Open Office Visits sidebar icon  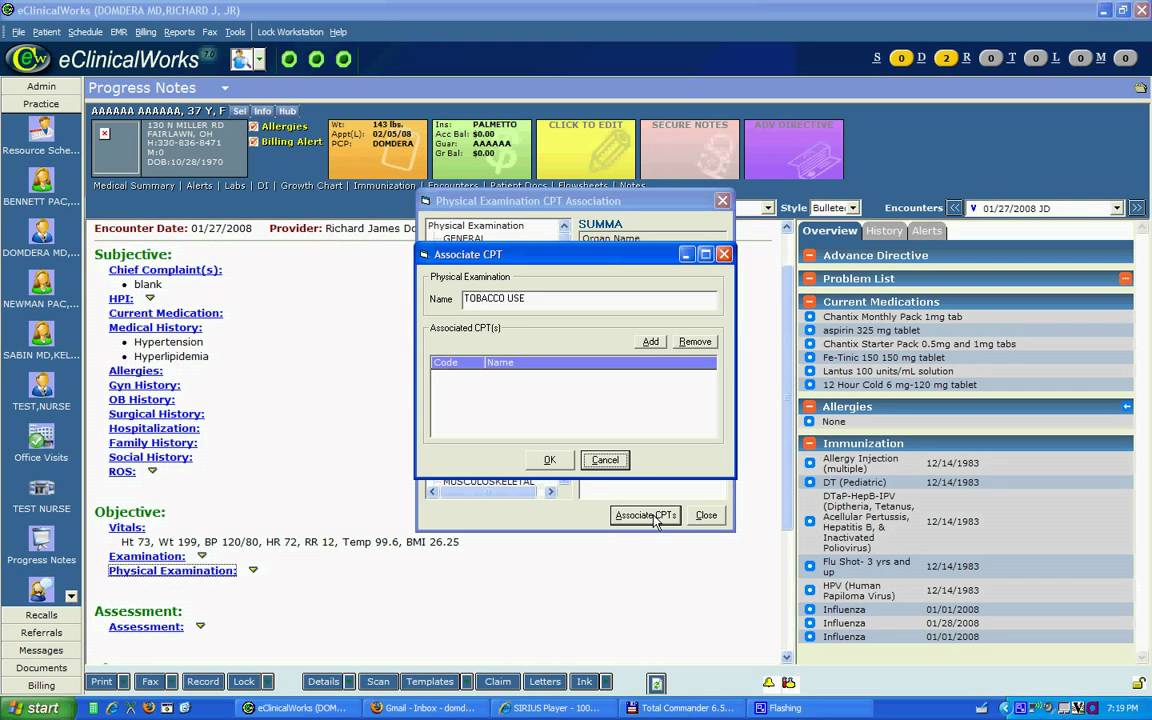pyautogui.click(x=41, y=436)
